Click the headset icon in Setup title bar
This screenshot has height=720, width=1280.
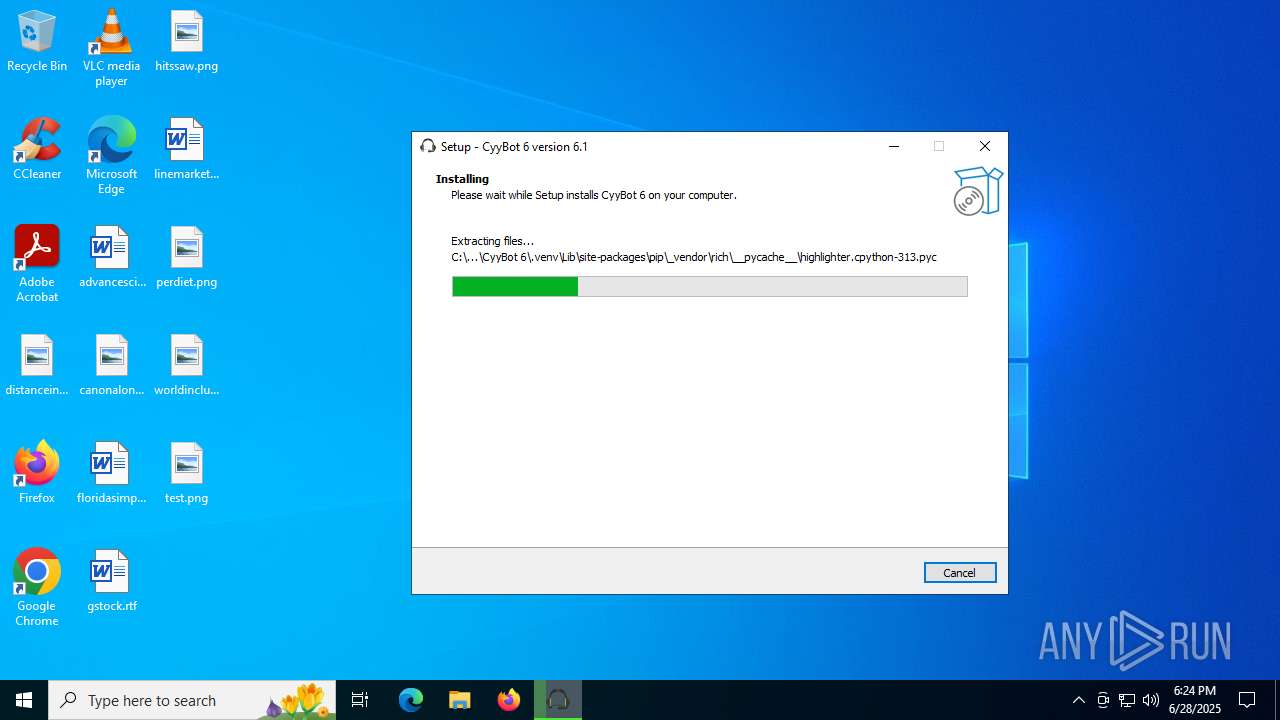pyautogui.click(x=428, y=146)
